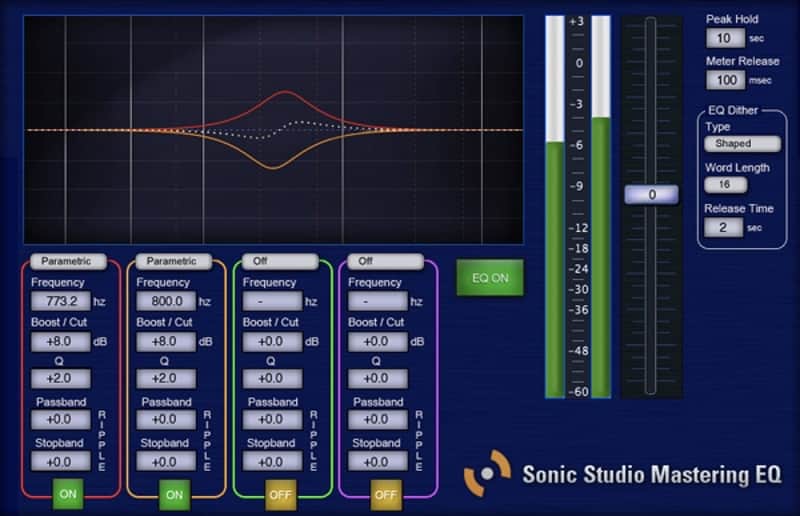
Task: Toggle the EQ ON master button
Action: (490, 278)
